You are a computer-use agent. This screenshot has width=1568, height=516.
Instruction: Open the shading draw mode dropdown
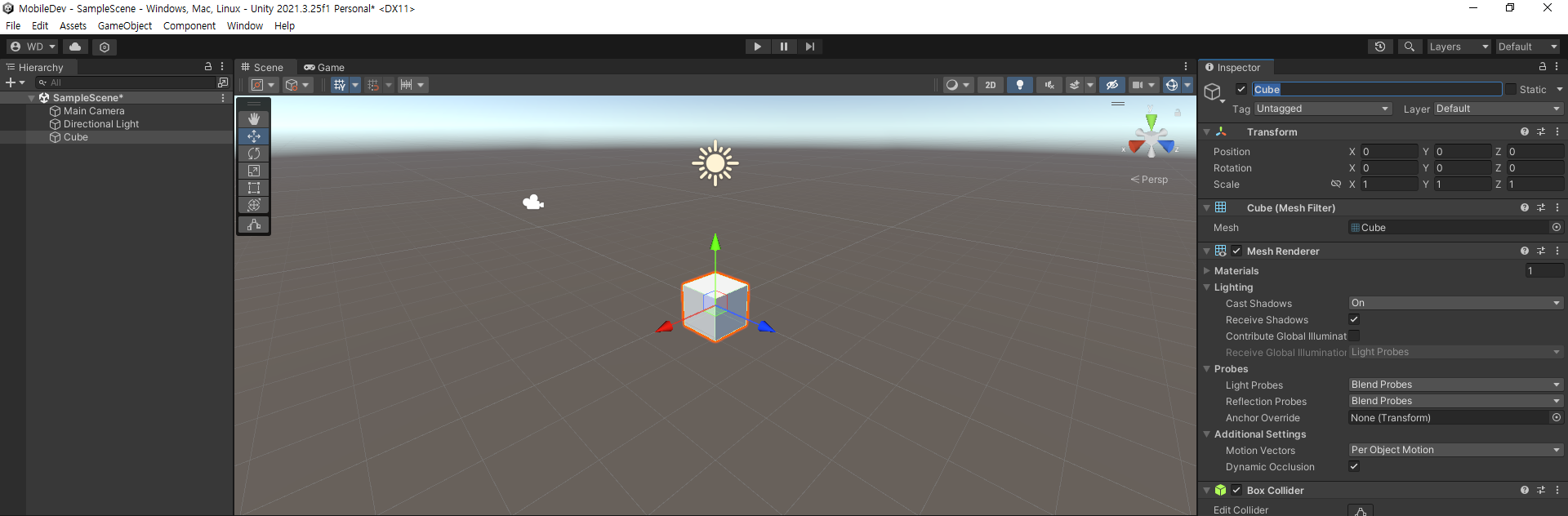pyautogui.click(x=957, y=85)
